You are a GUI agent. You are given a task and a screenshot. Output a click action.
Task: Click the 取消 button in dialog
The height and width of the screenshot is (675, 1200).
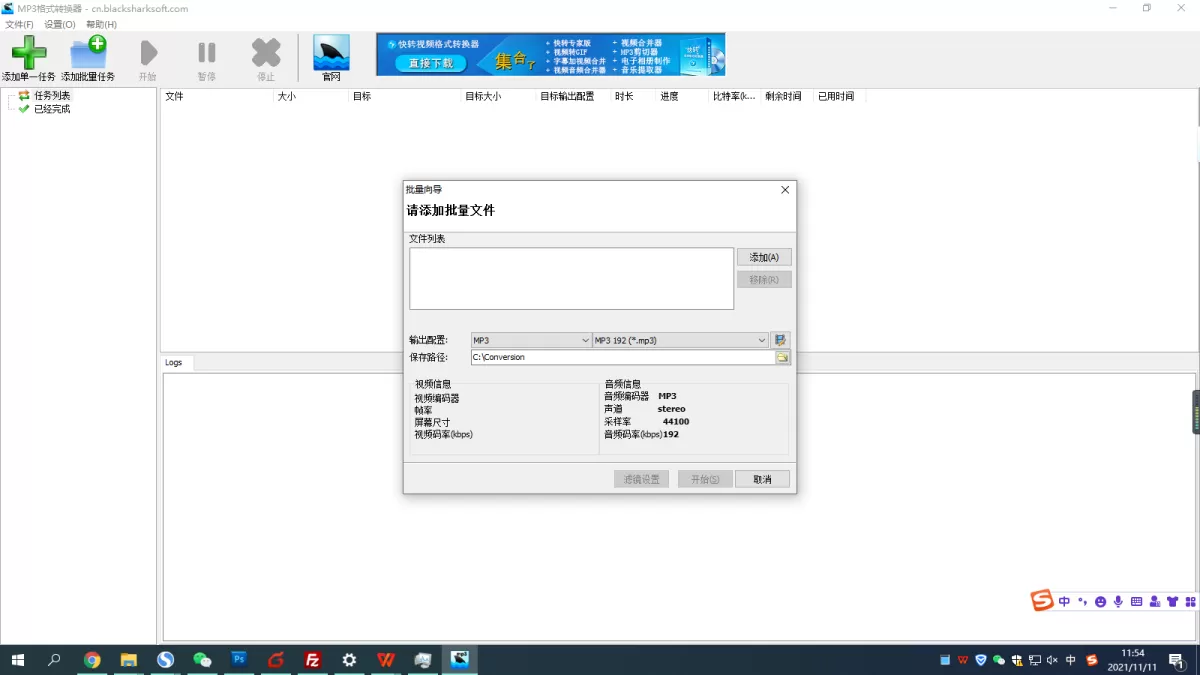click(x=762, y=480)
